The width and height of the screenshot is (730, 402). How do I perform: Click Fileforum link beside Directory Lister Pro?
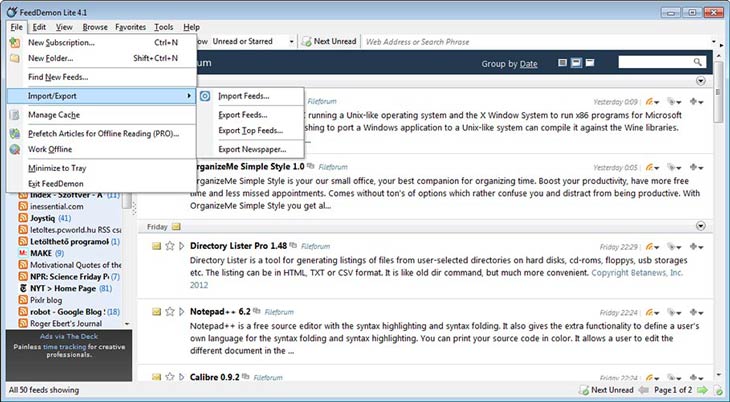coord(315,246)
